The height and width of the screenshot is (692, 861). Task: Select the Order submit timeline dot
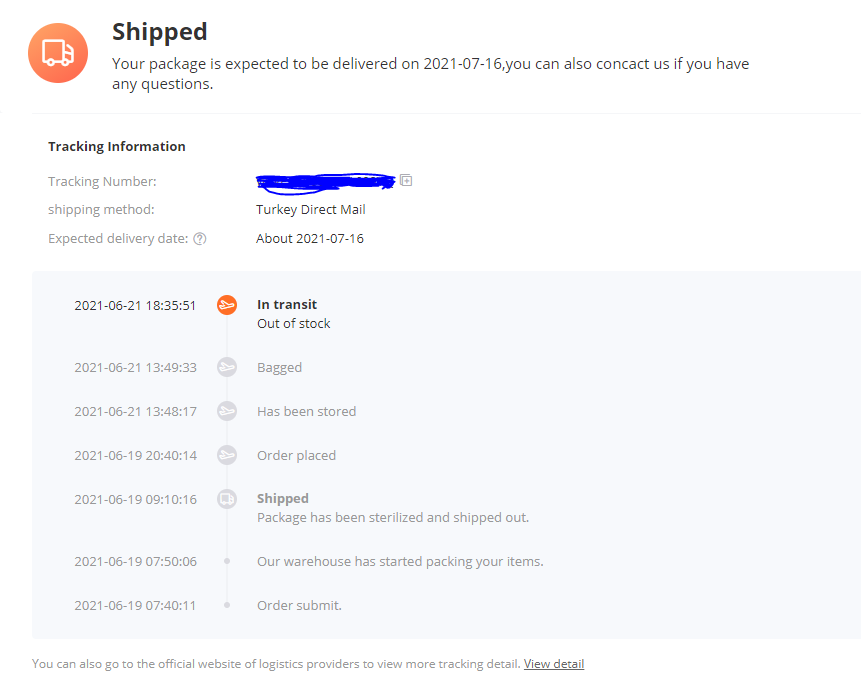[227, 605]
